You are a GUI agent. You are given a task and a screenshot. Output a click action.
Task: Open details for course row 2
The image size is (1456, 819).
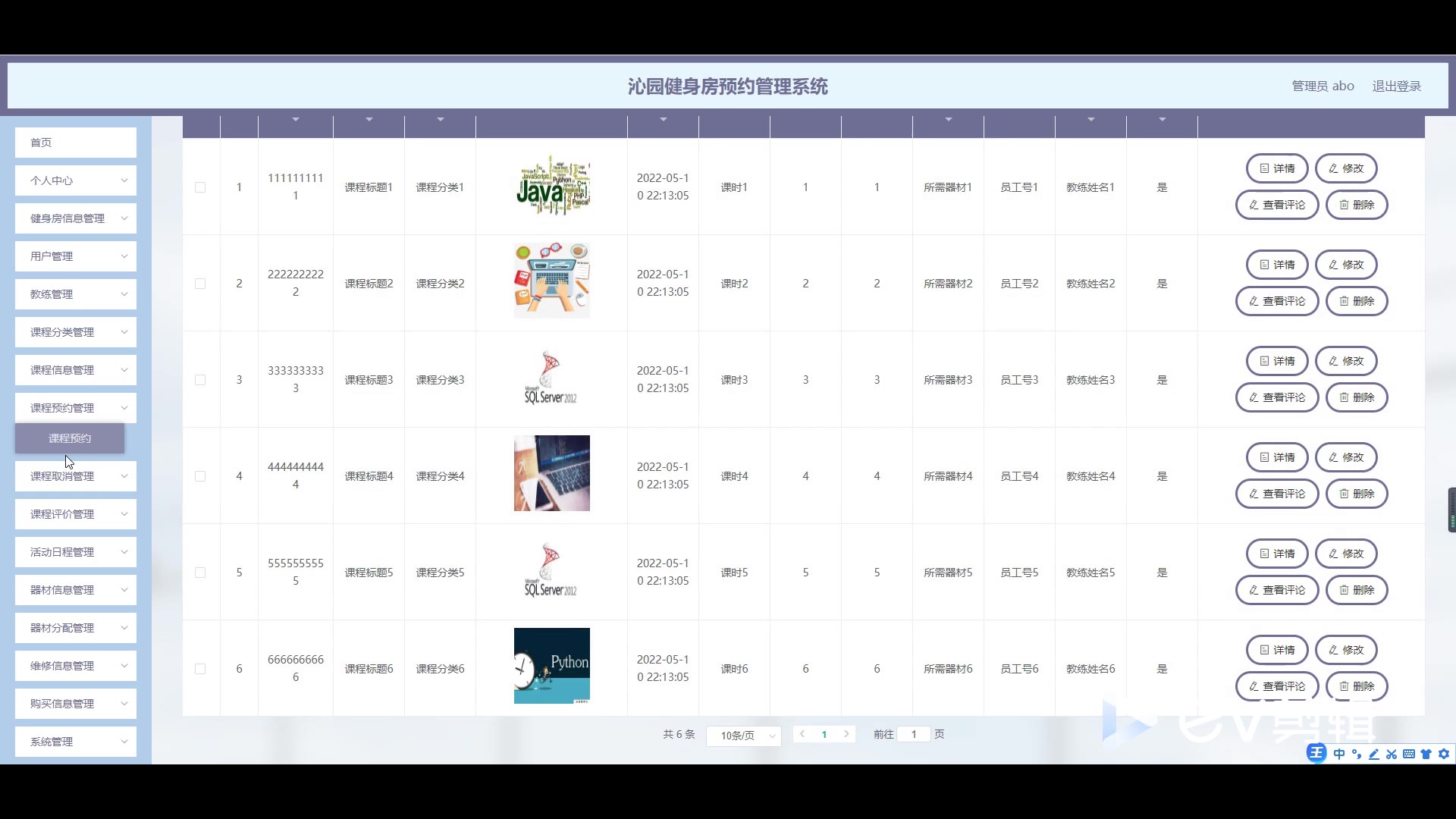pos(1276,265)
